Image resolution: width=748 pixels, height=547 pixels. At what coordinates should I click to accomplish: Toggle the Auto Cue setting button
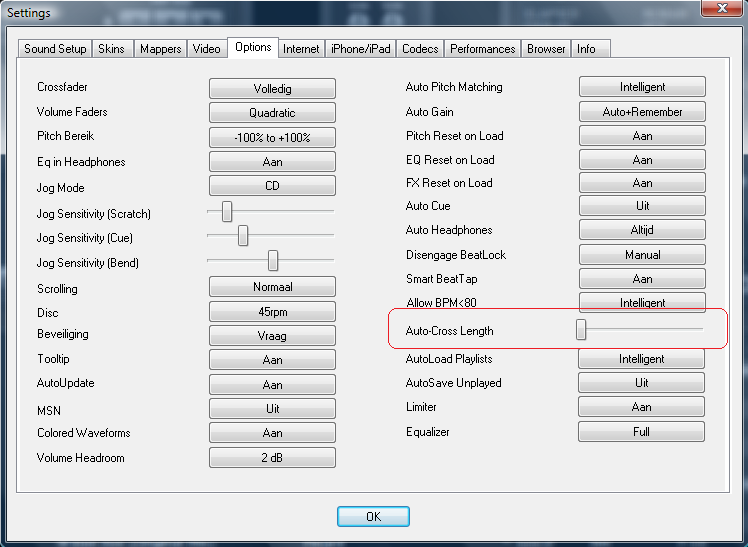(642, 206)
